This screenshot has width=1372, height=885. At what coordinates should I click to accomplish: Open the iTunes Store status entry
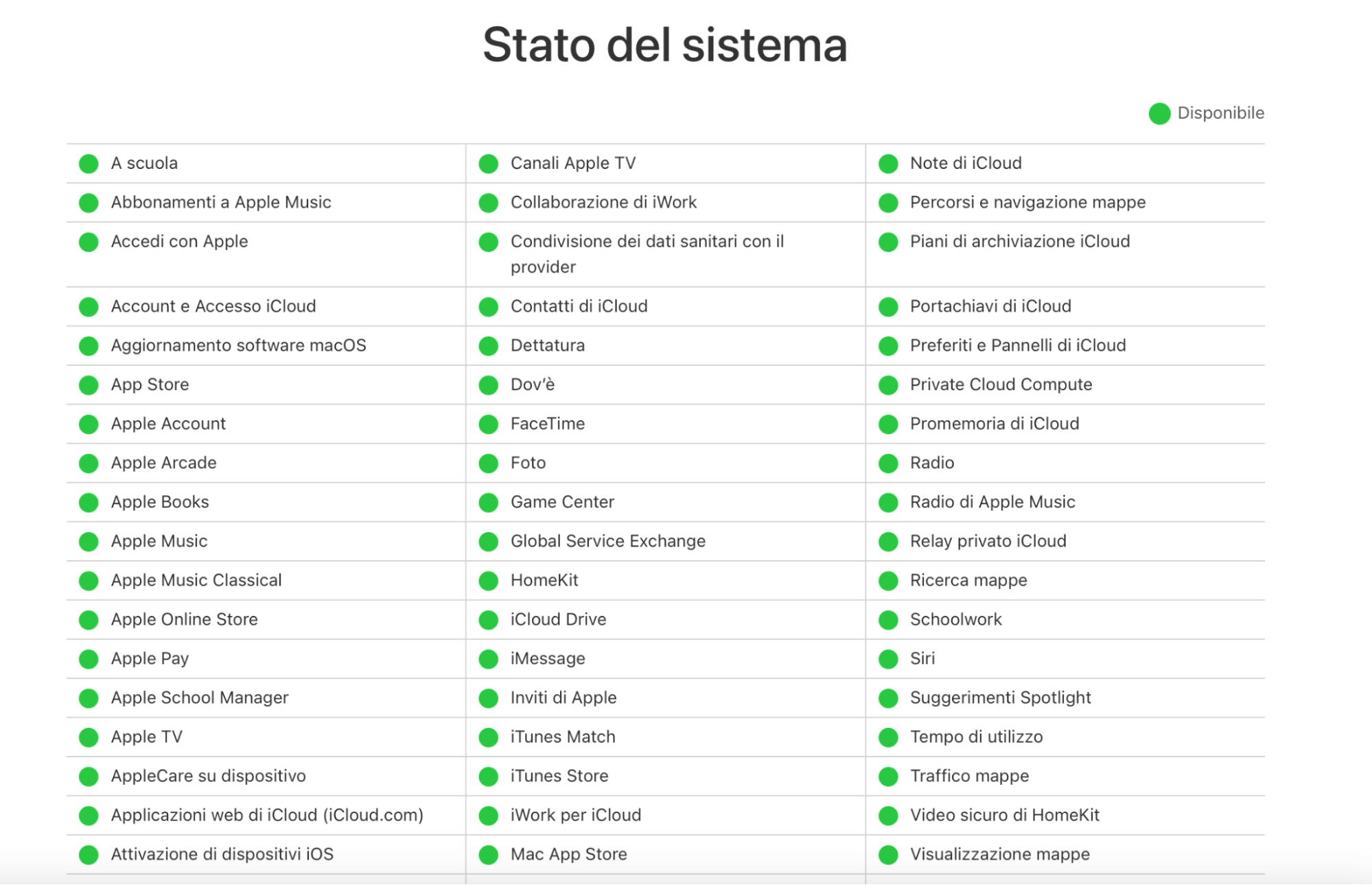(559, 776)
